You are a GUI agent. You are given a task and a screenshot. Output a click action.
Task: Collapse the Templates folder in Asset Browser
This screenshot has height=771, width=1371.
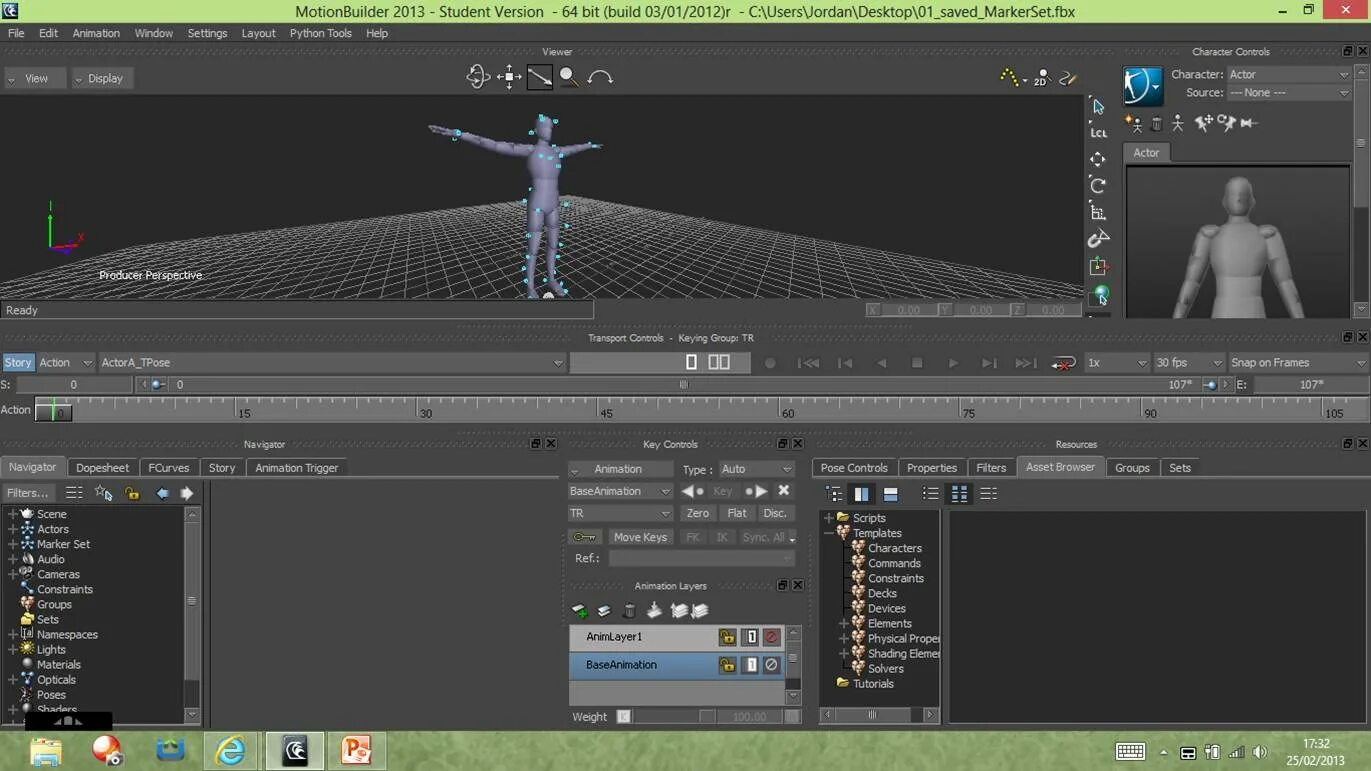(828, 533)
